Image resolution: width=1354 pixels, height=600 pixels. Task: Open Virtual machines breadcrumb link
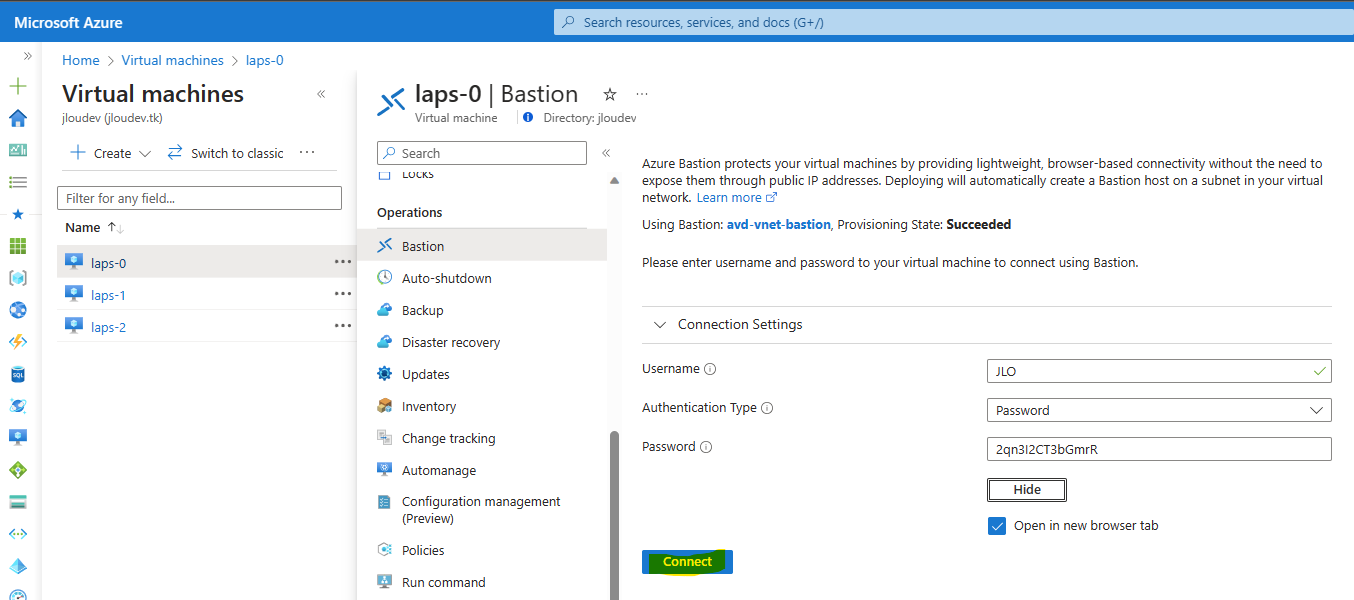[x=173, y=60]
